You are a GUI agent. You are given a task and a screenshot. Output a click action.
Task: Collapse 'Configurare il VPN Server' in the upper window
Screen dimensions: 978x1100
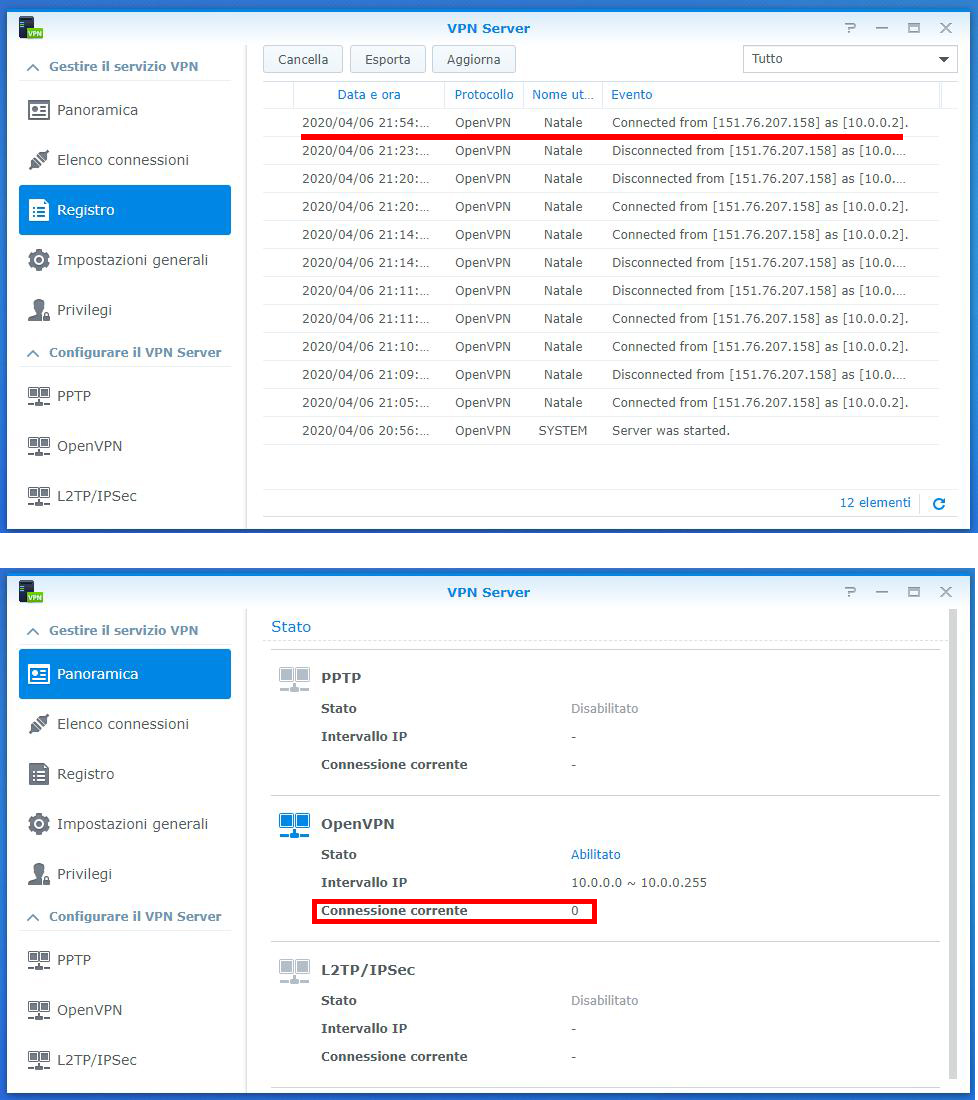click(33, 354)
